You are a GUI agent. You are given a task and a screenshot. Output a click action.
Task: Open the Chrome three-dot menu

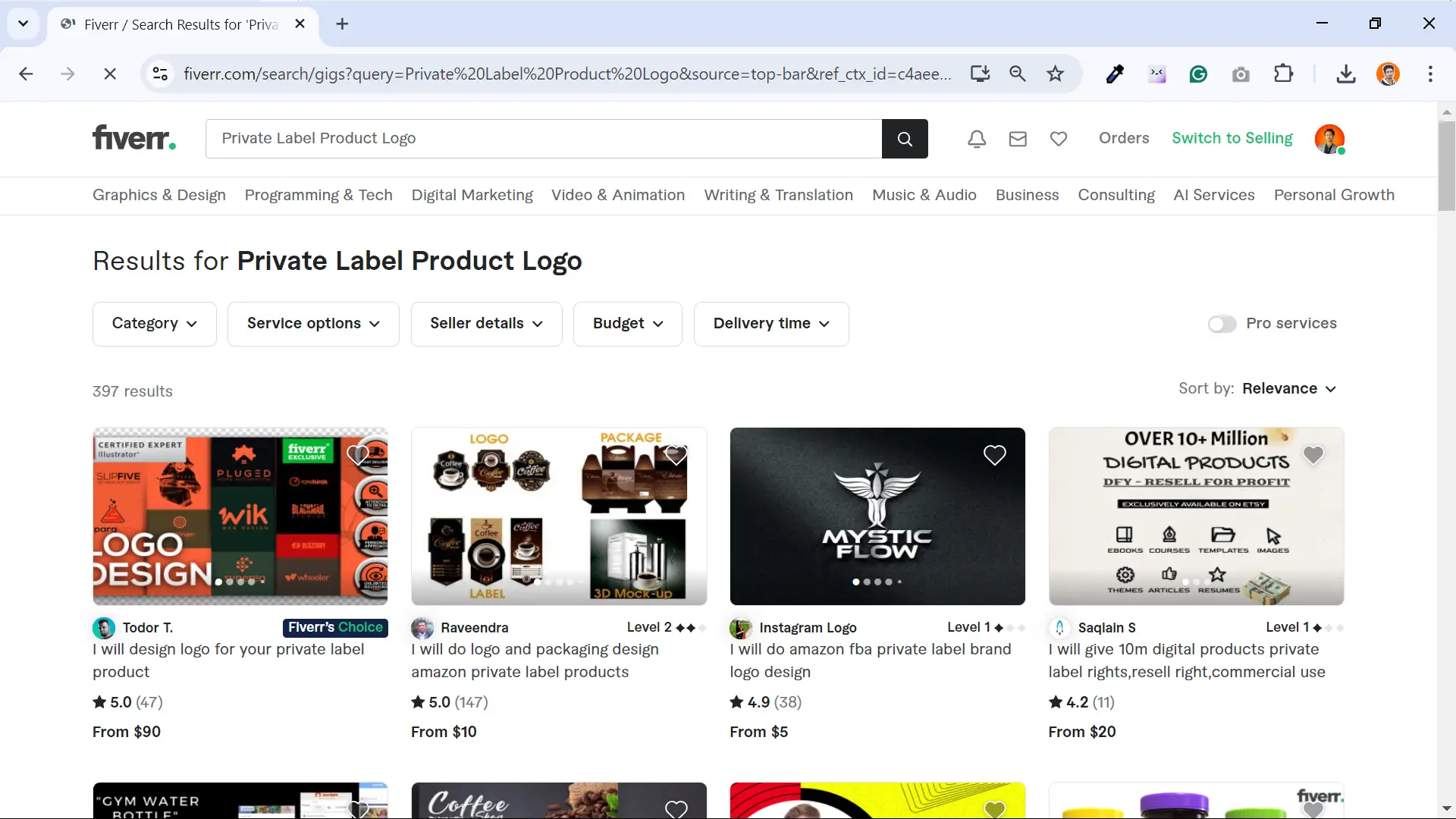1430,74
